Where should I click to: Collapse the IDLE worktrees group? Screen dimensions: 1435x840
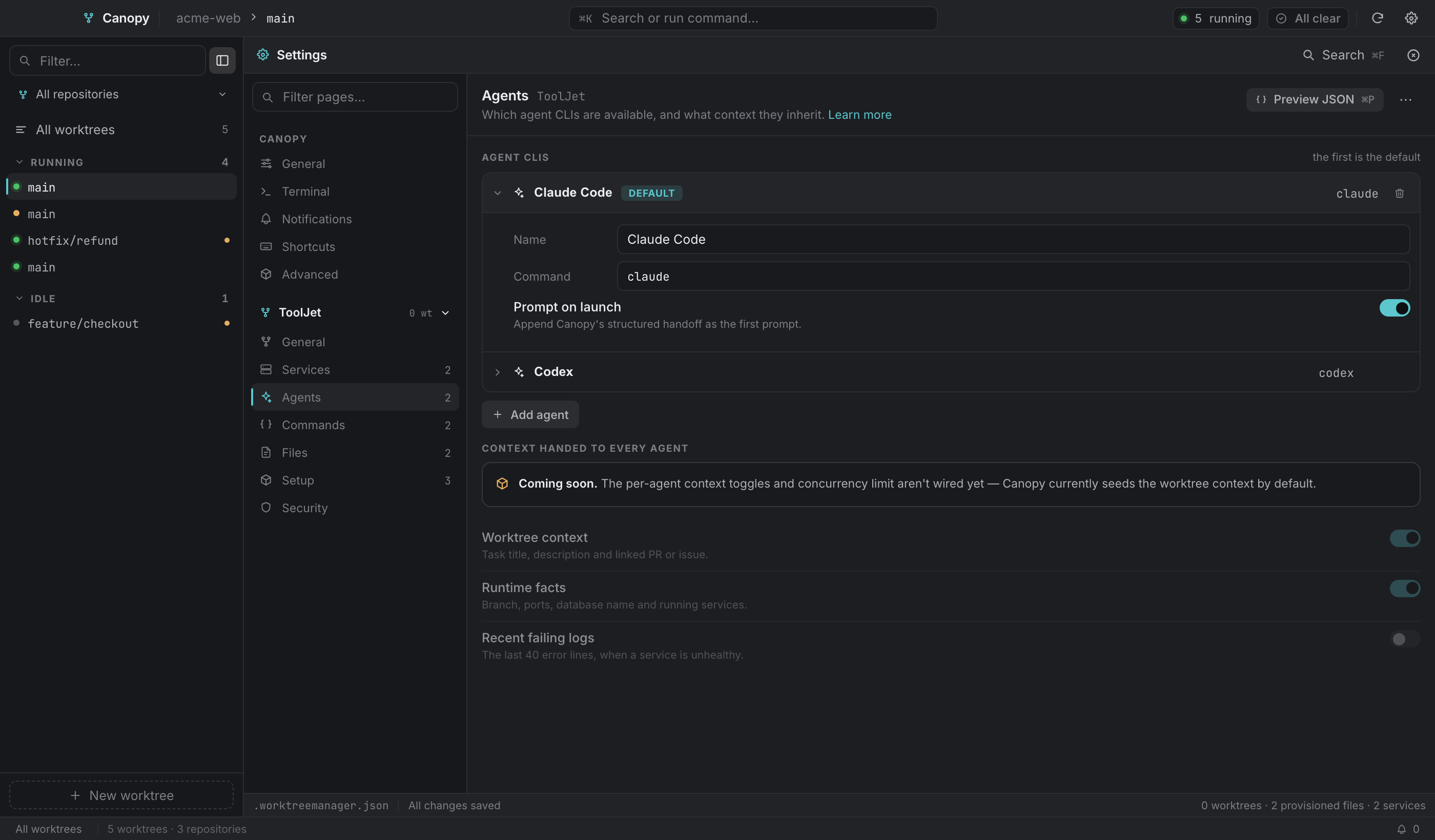click(19, 298)
